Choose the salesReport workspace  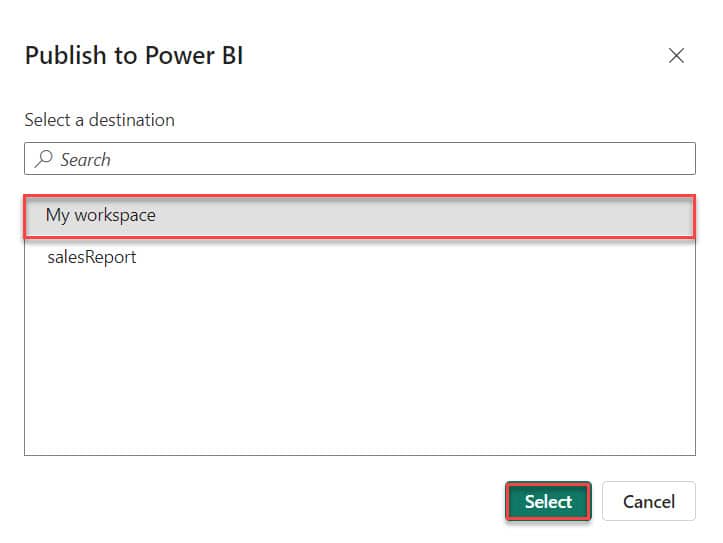coord(360,257)
